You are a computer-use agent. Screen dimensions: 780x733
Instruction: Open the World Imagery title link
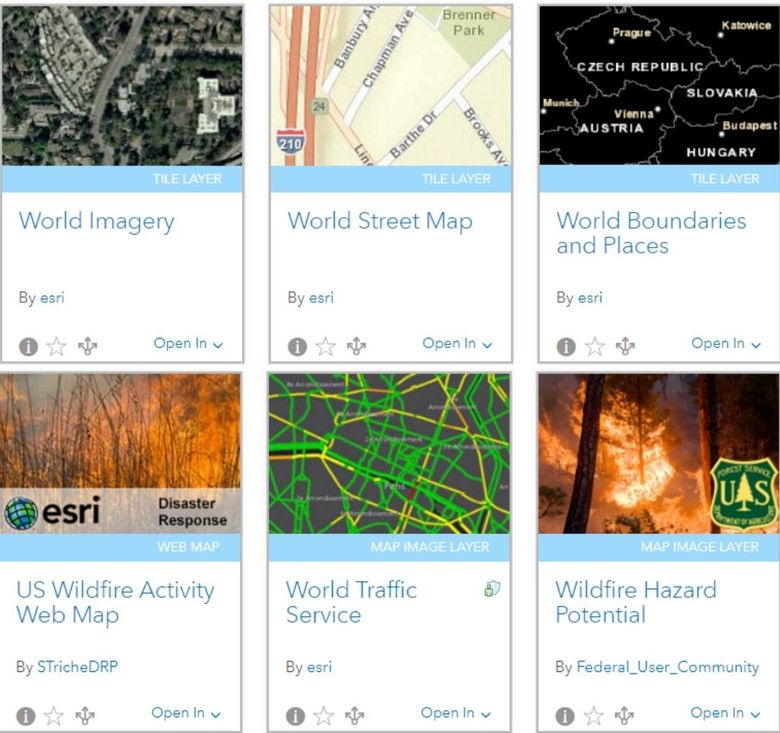click(x=97, y=222)
